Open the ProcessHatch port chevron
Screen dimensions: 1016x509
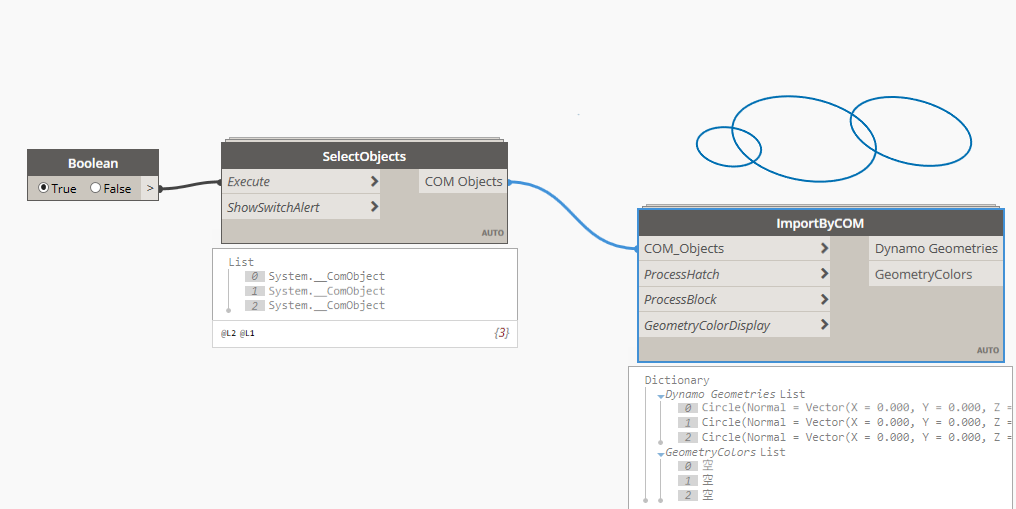(x=824, y=274)
